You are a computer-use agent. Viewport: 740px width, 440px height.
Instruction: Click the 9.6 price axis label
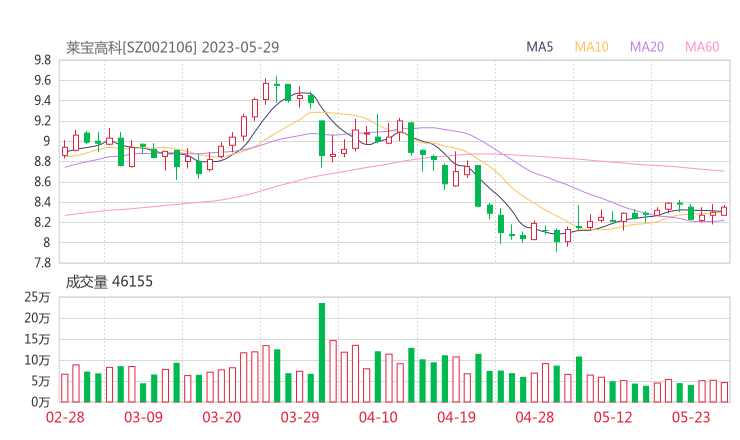point(42,80)
